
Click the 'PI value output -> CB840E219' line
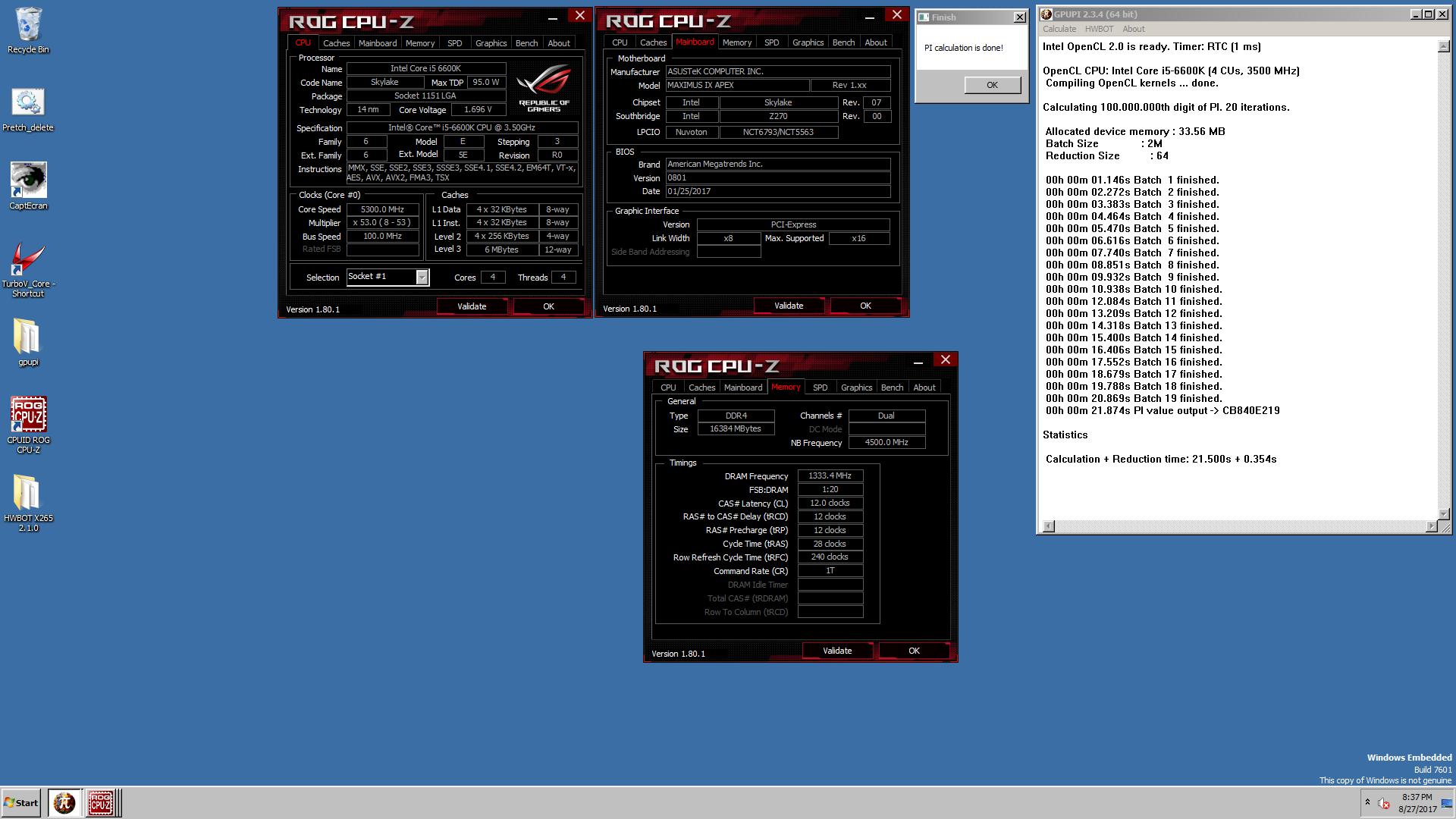pos(1163,410)
